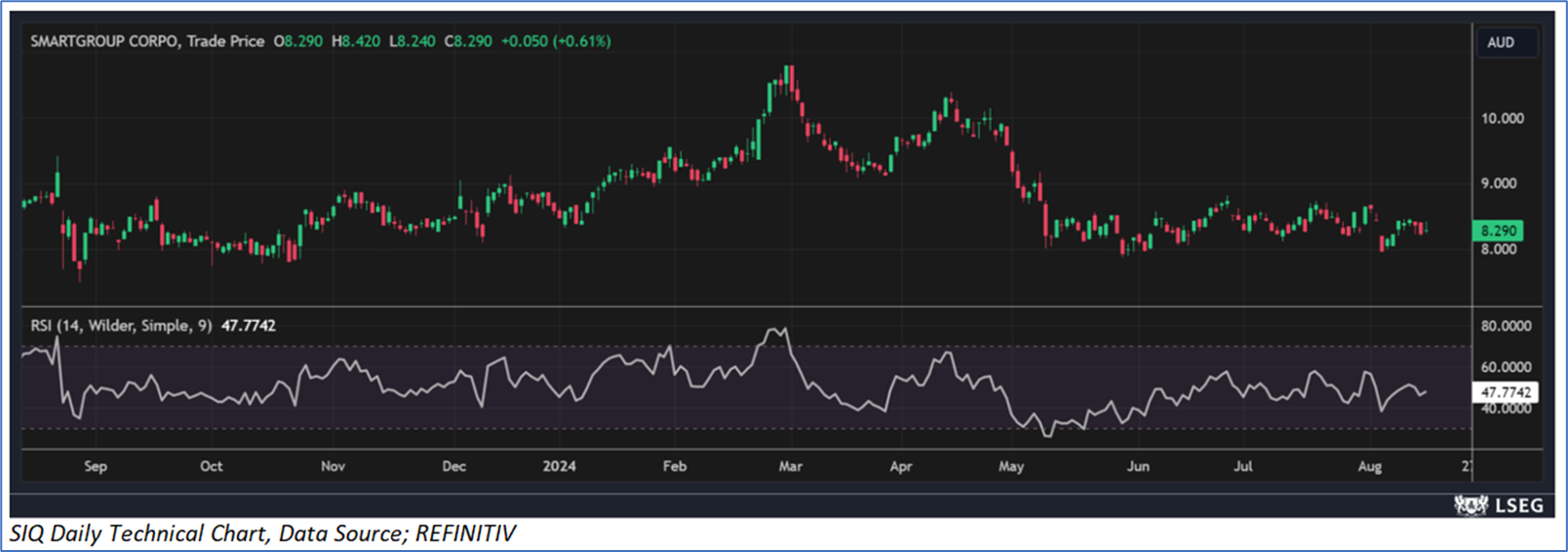
Task: Click the 9.000 price axis label
Action: [x=1499, y=183]
